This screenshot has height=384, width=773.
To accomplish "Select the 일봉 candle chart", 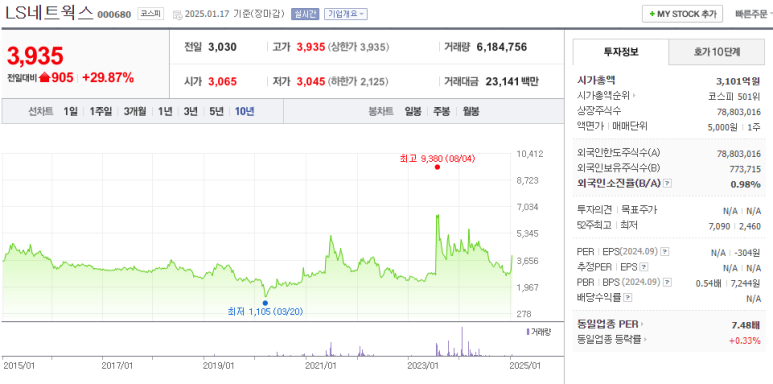I will [413, 111].
